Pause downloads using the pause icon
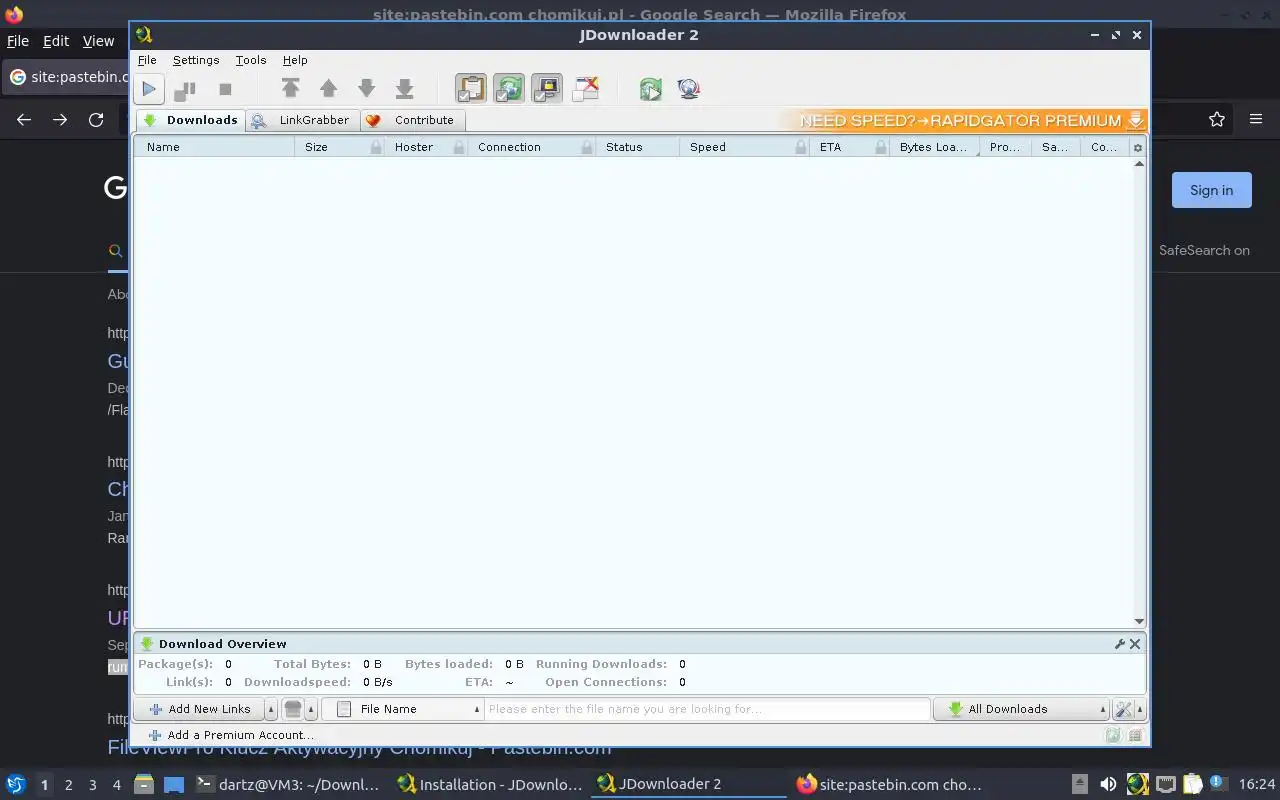The height and width of the screenshot is (800, 1280). tap(185, 89)
